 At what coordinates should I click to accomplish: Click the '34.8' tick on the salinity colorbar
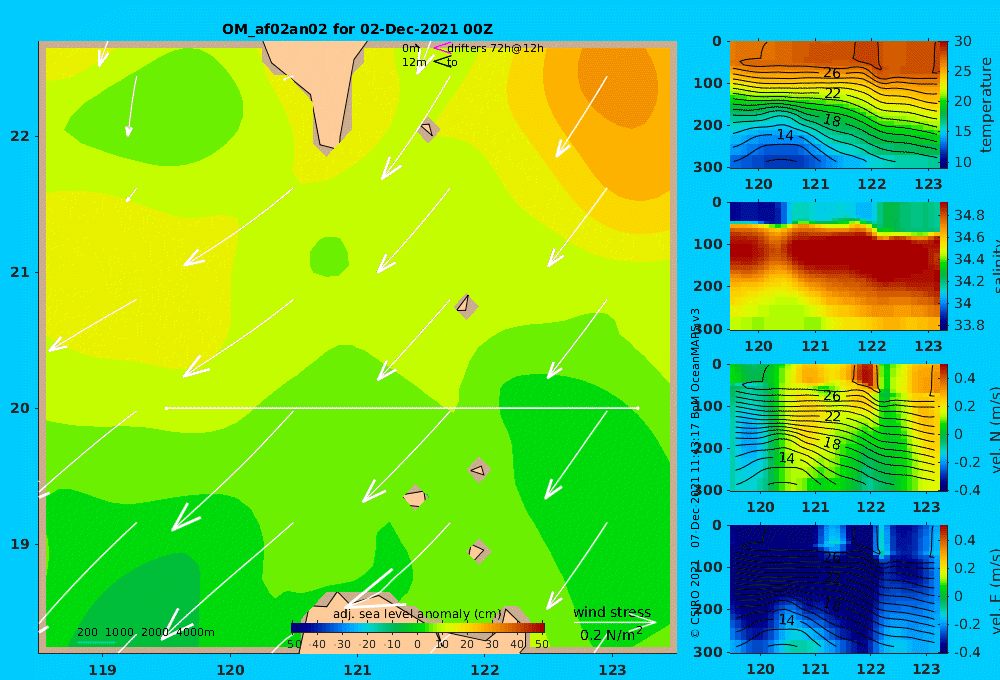coord(969,215)
